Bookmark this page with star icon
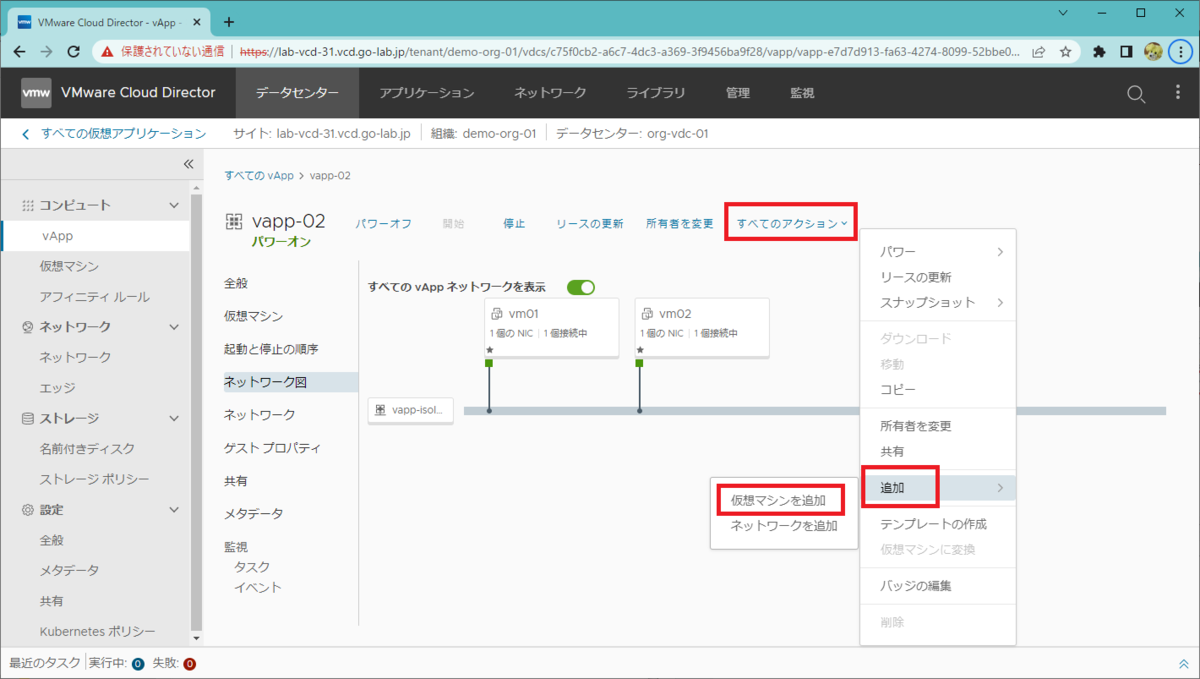Viewport: 1200px width, 679px height. [x=1066, y=51]
